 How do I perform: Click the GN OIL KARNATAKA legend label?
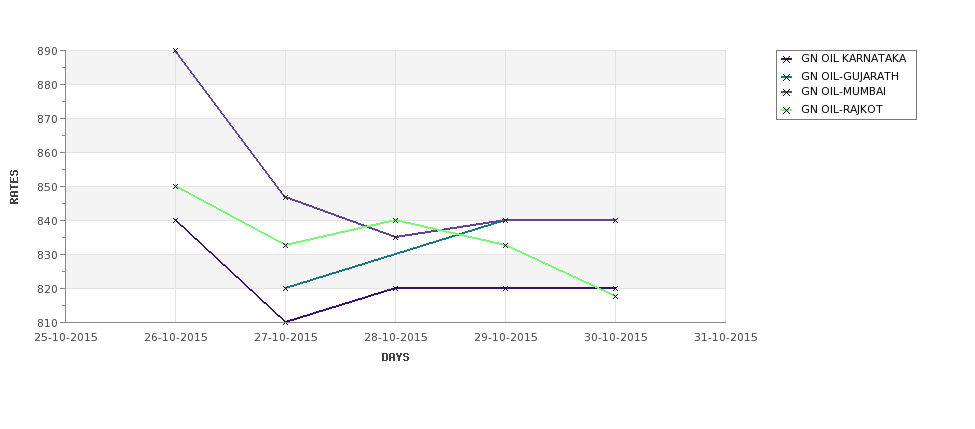(853, 58)
